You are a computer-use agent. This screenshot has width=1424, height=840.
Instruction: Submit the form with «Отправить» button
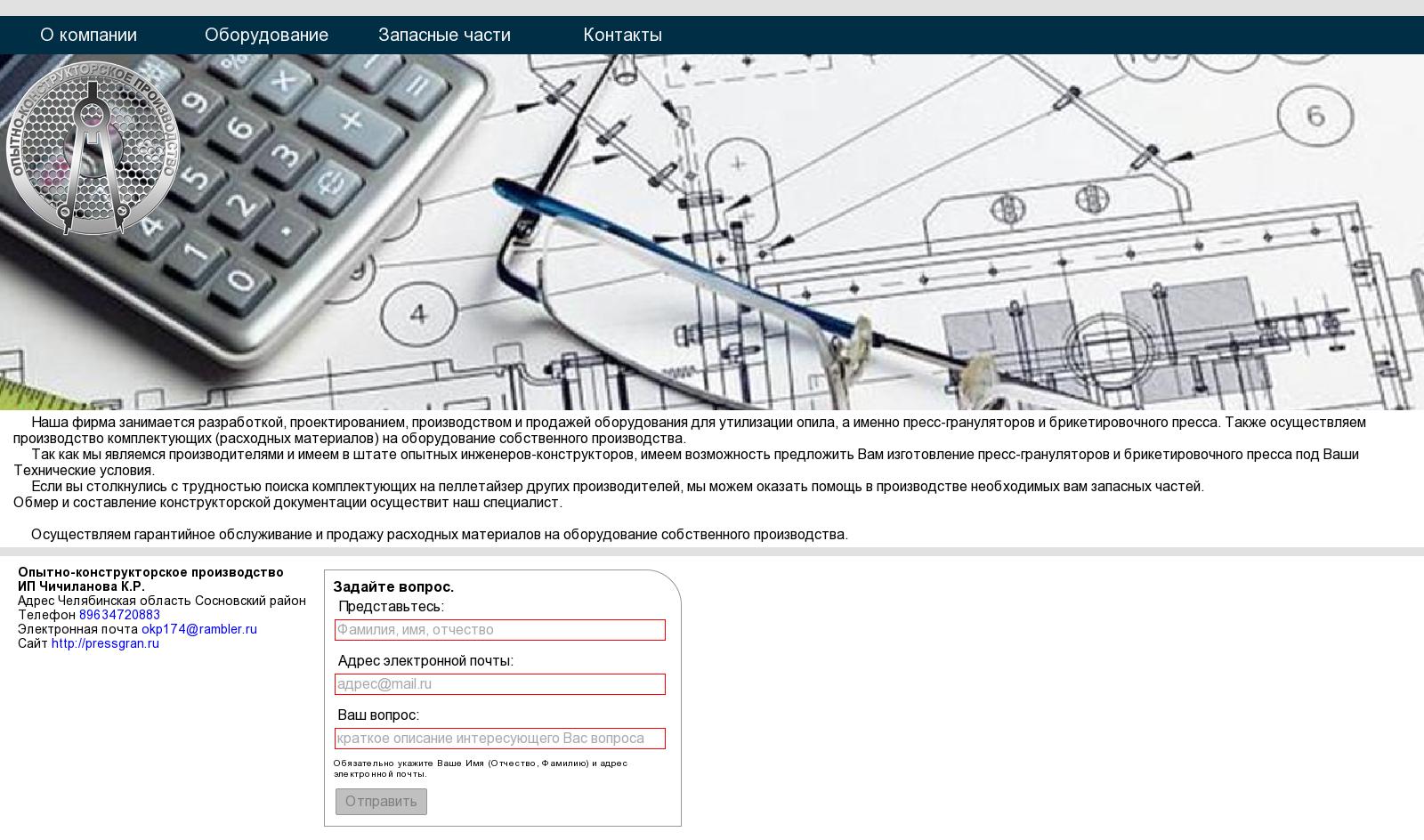click(381, 802)
